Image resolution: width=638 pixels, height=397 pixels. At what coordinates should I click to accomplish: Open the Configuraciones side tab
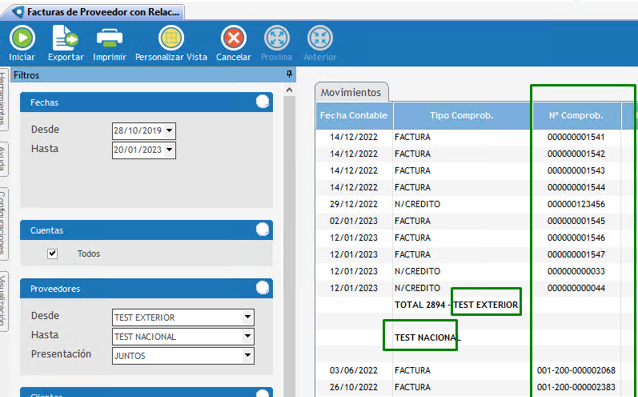pos(3,223)
